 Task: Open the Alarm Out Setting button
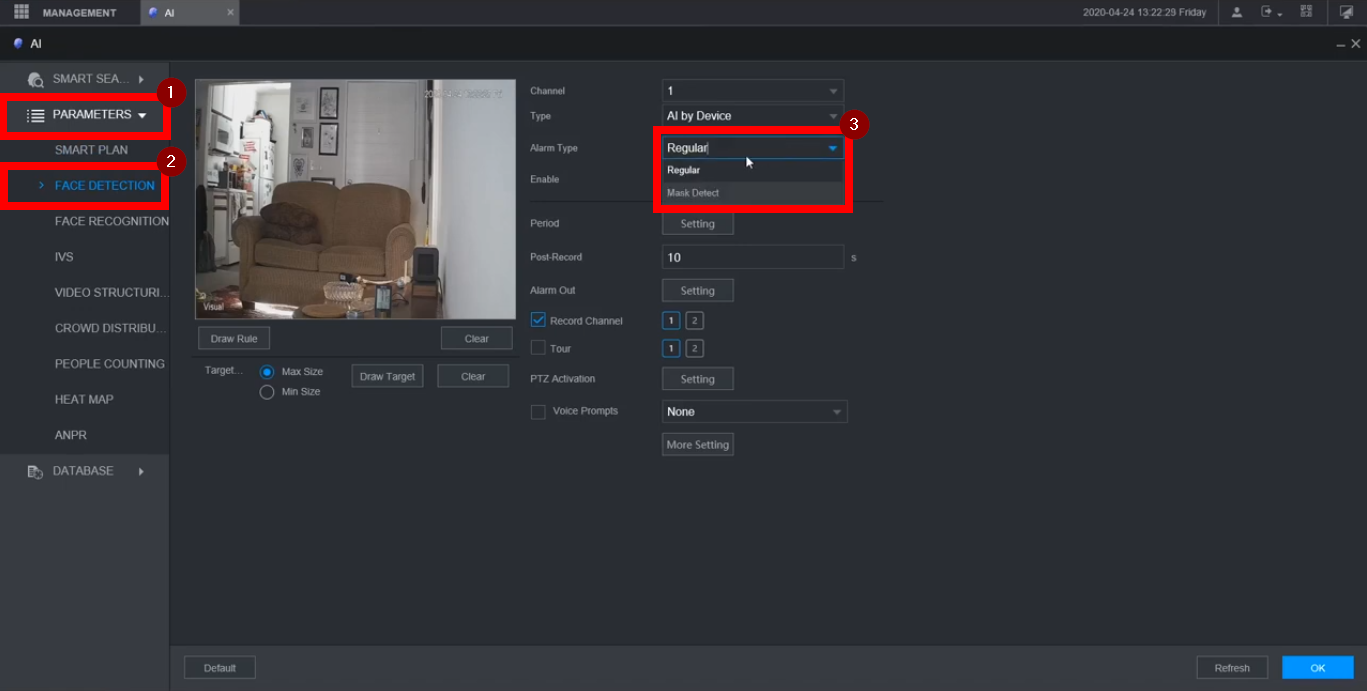(x=698, y=291)
